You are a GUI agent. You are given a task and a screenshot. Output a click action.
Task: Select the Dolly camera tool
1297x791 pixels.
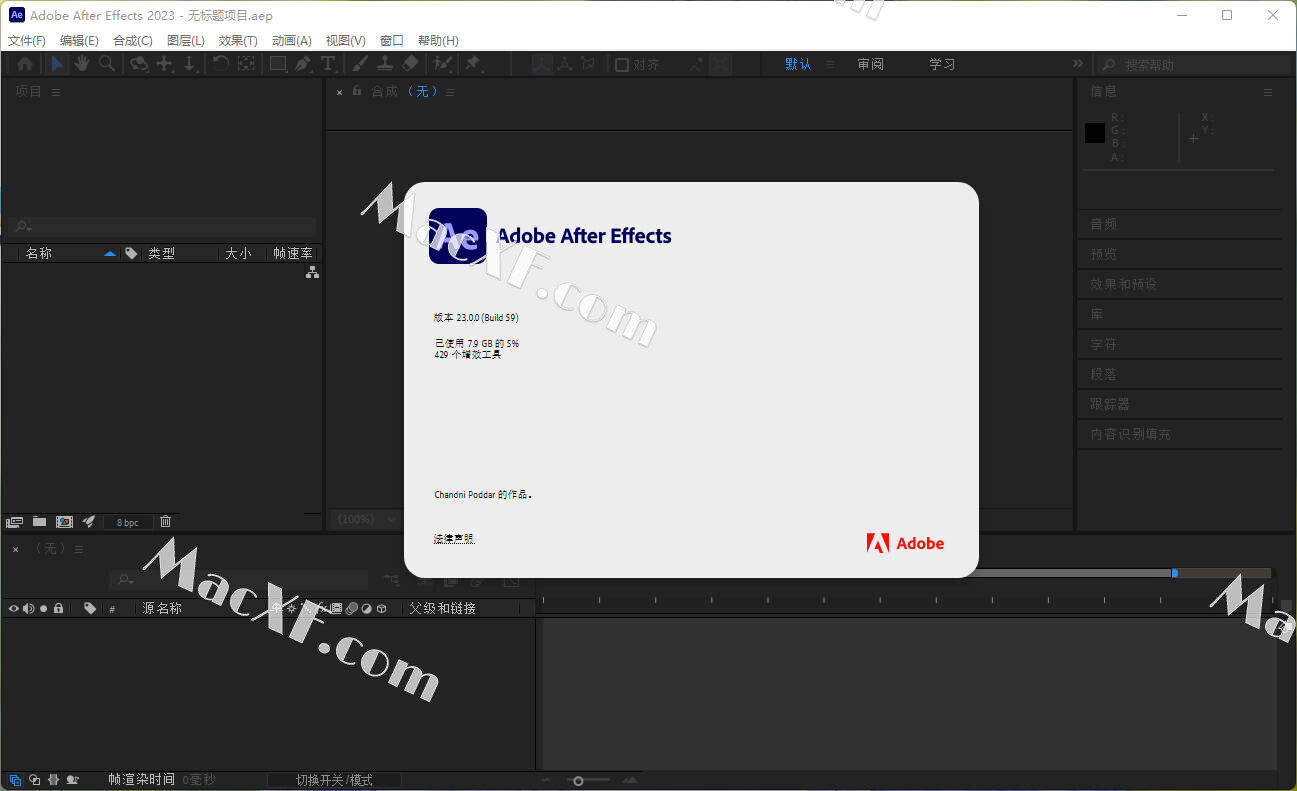(189, 64)
